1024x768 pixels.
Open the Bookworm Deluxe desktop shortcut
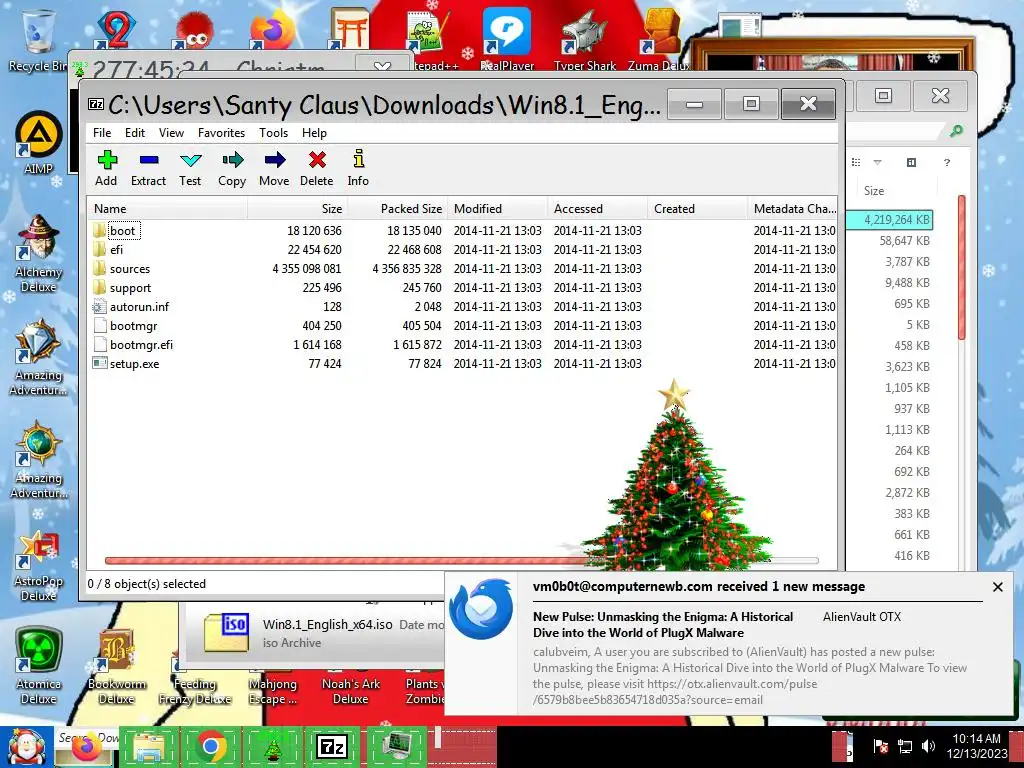116,666
